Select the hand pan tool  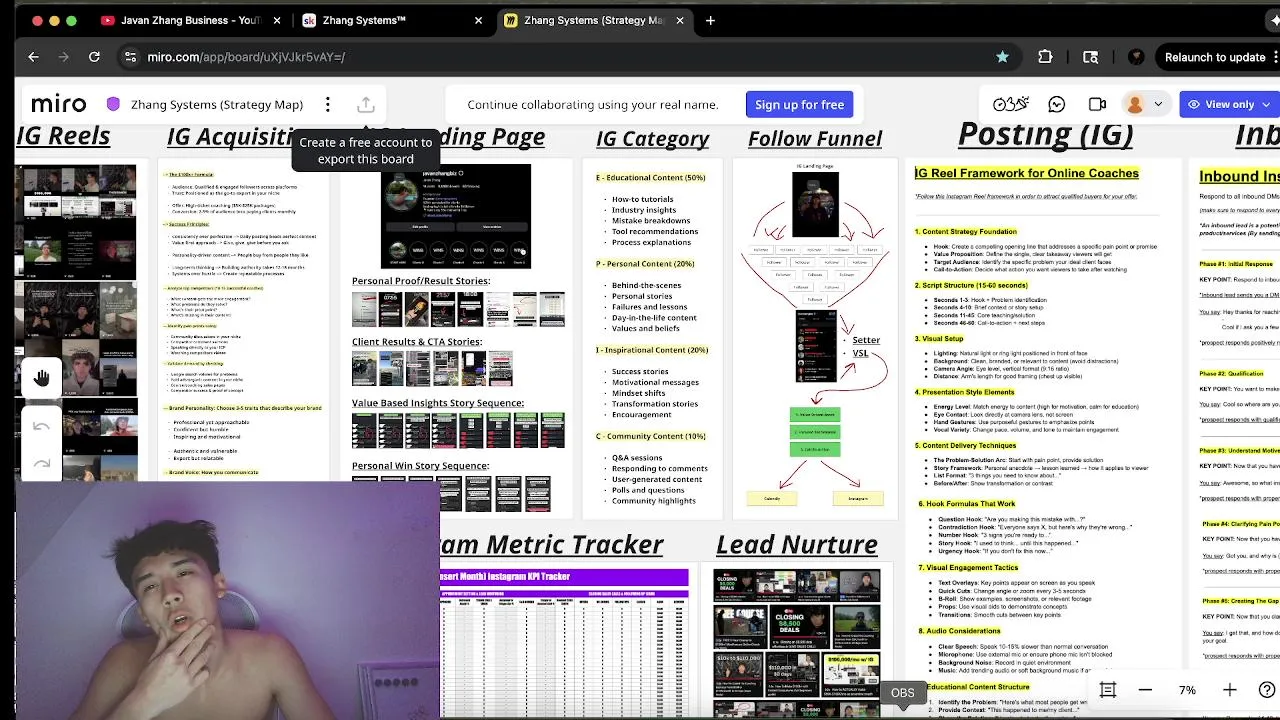41,377
